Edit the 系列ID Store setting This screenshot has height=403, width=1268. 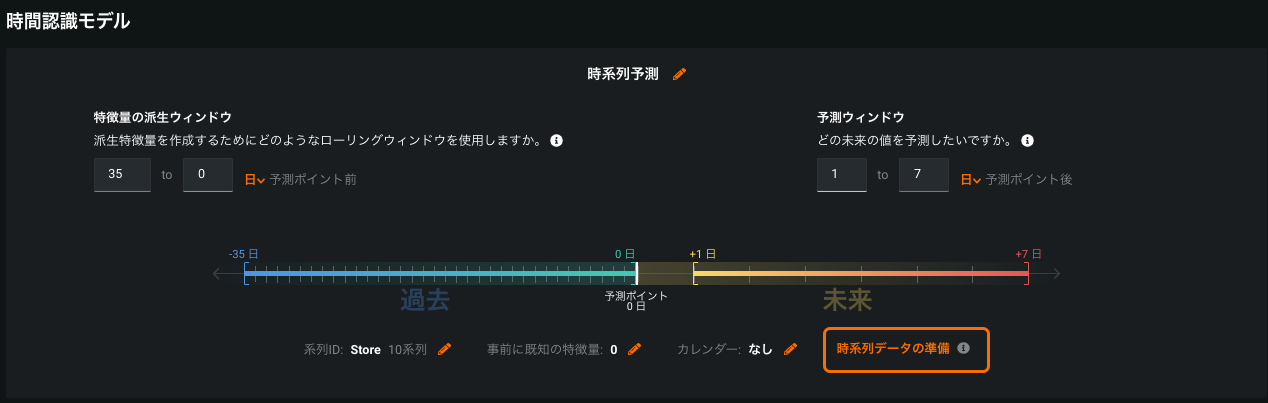(x=445, y=349)
